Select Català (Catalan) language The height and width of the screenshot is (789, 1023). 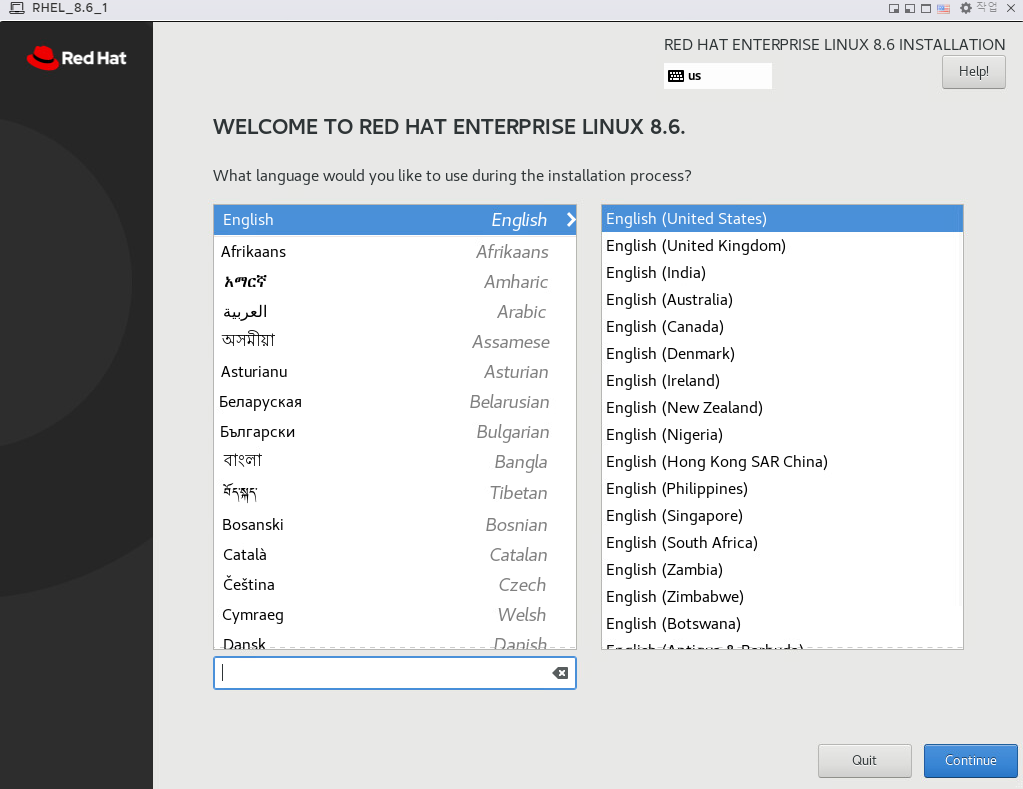[395, 554]
